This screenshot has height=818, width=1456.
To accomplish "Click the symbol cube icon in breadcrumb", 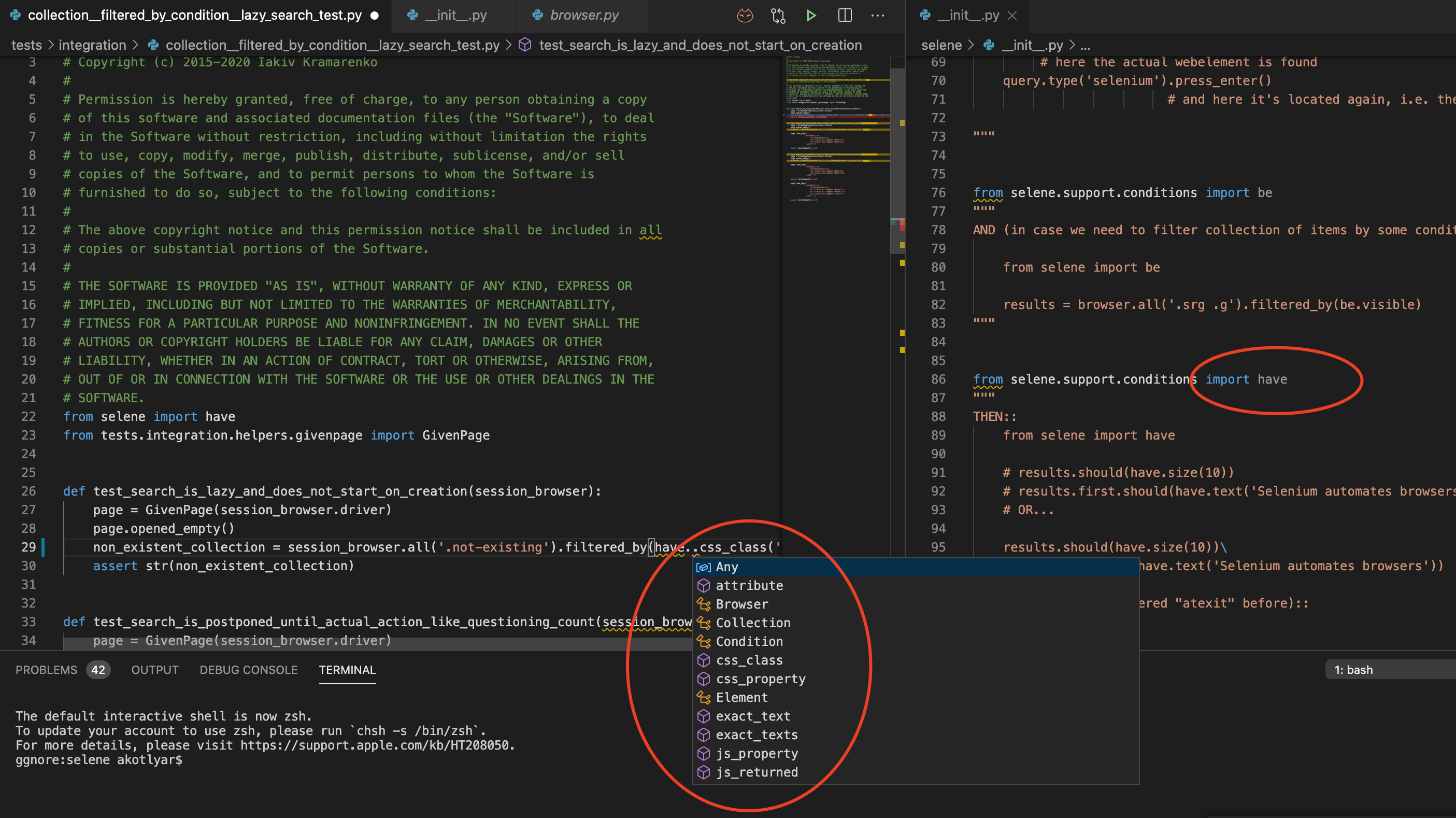I will click(x=524, y=45).
